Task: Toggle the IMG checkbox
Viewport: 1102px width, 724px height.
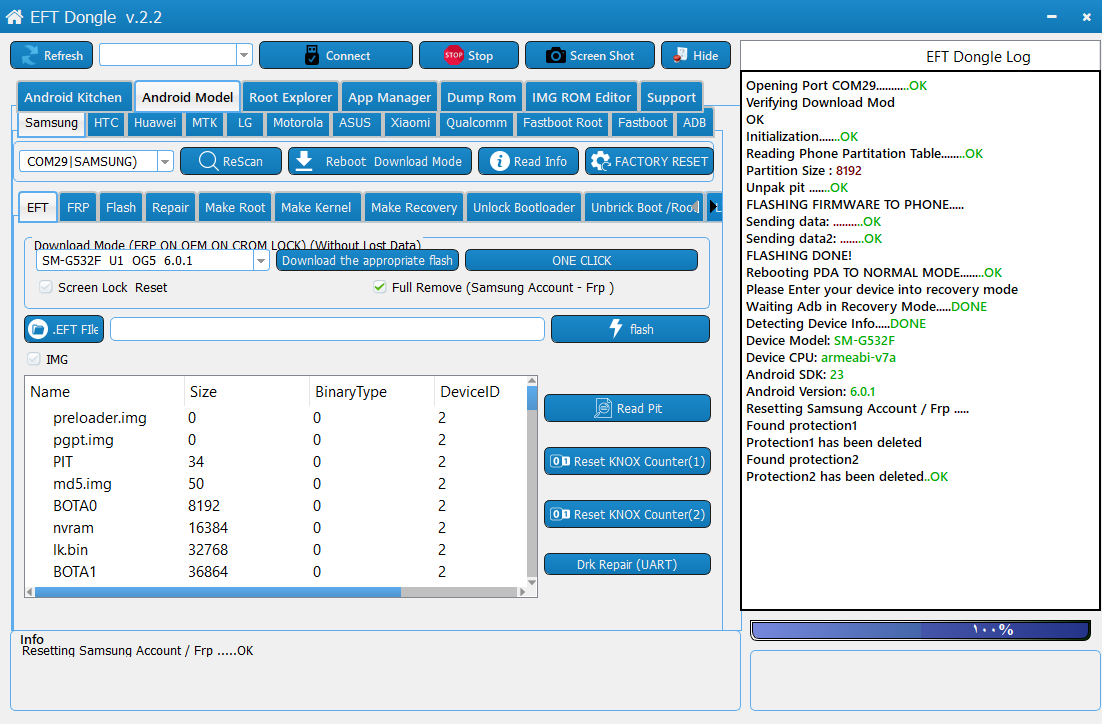Action: (34, 359)
